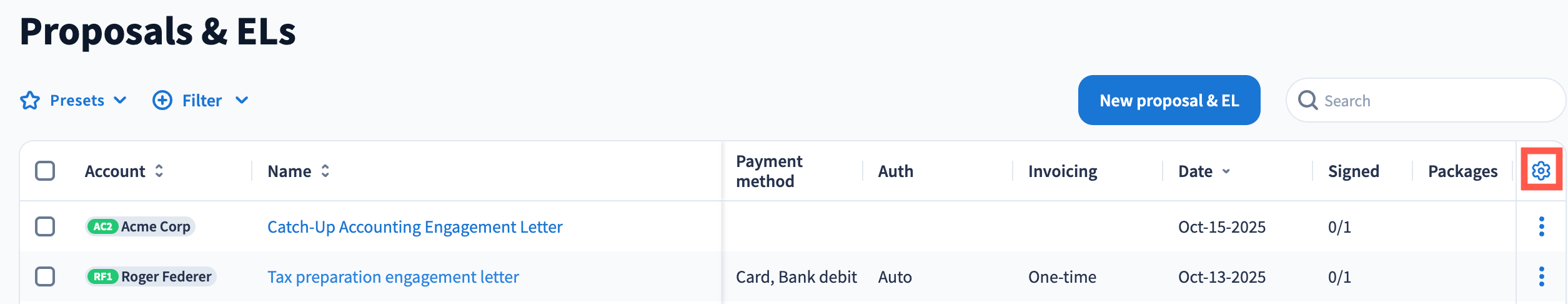Image resolution: width=1568 pixels, height=304 pixels.
Task: Expand the Filter dropdown chevron
Action: 242,100
